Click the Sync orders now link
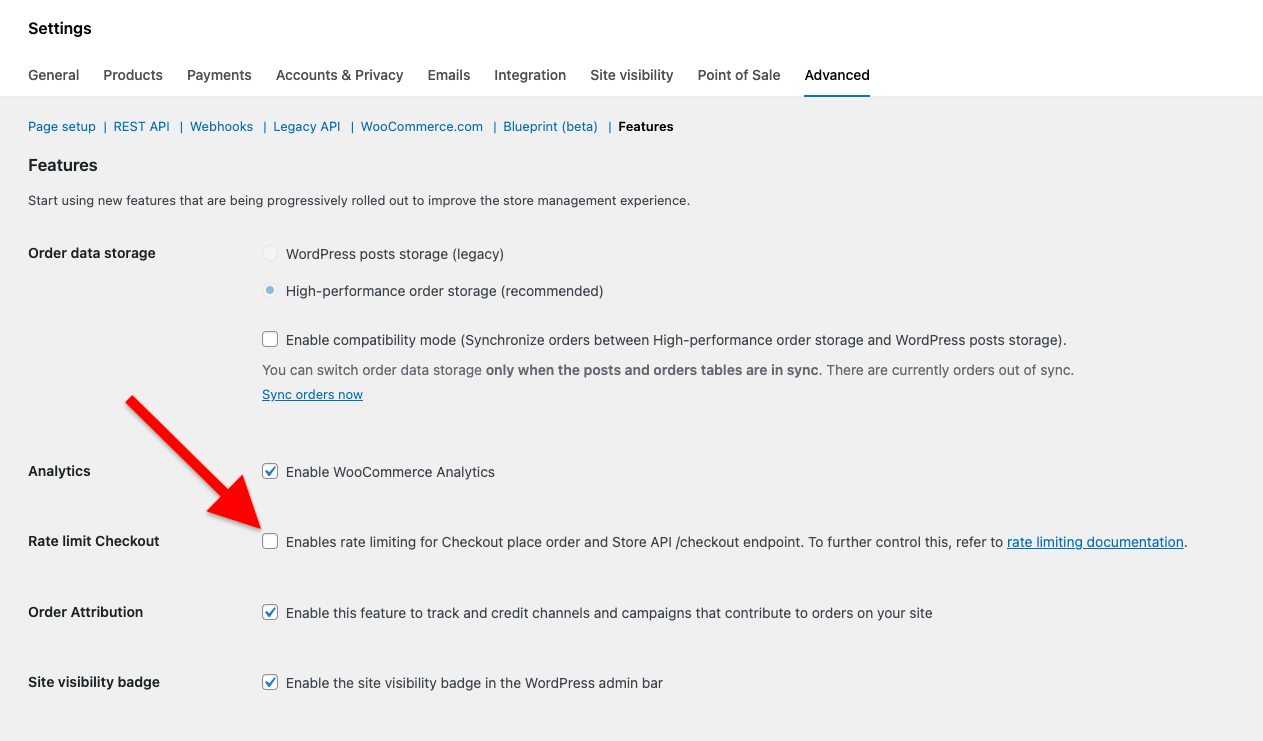This screenshot has width=1263, height=741. click(312, 395)
